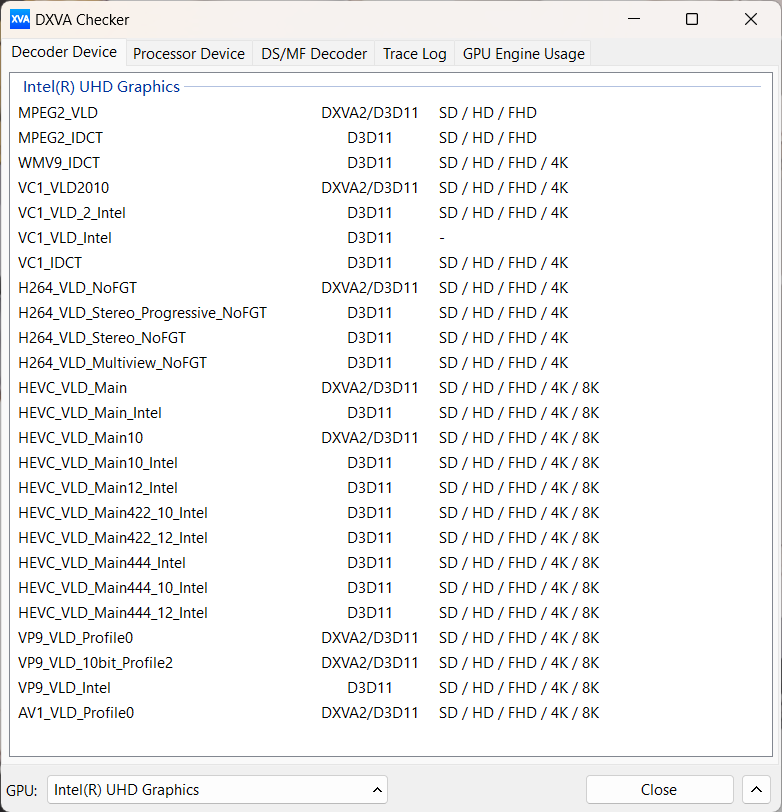This screenshot has height=812, width=782.
Task: Select the Trace Log tab
Action: [414, 54]
